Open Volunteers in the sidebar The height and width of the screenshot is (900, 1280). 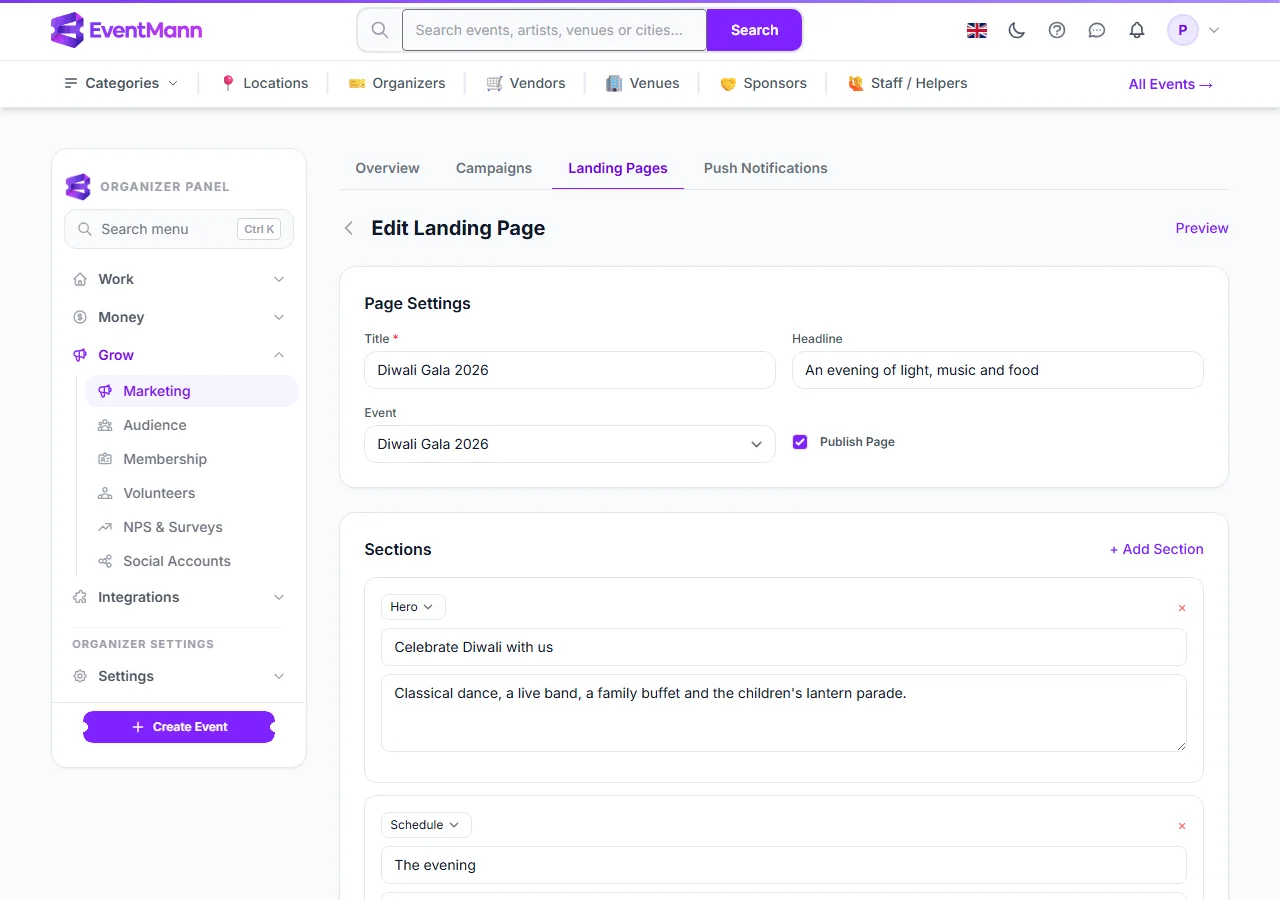tap(191, 493)
